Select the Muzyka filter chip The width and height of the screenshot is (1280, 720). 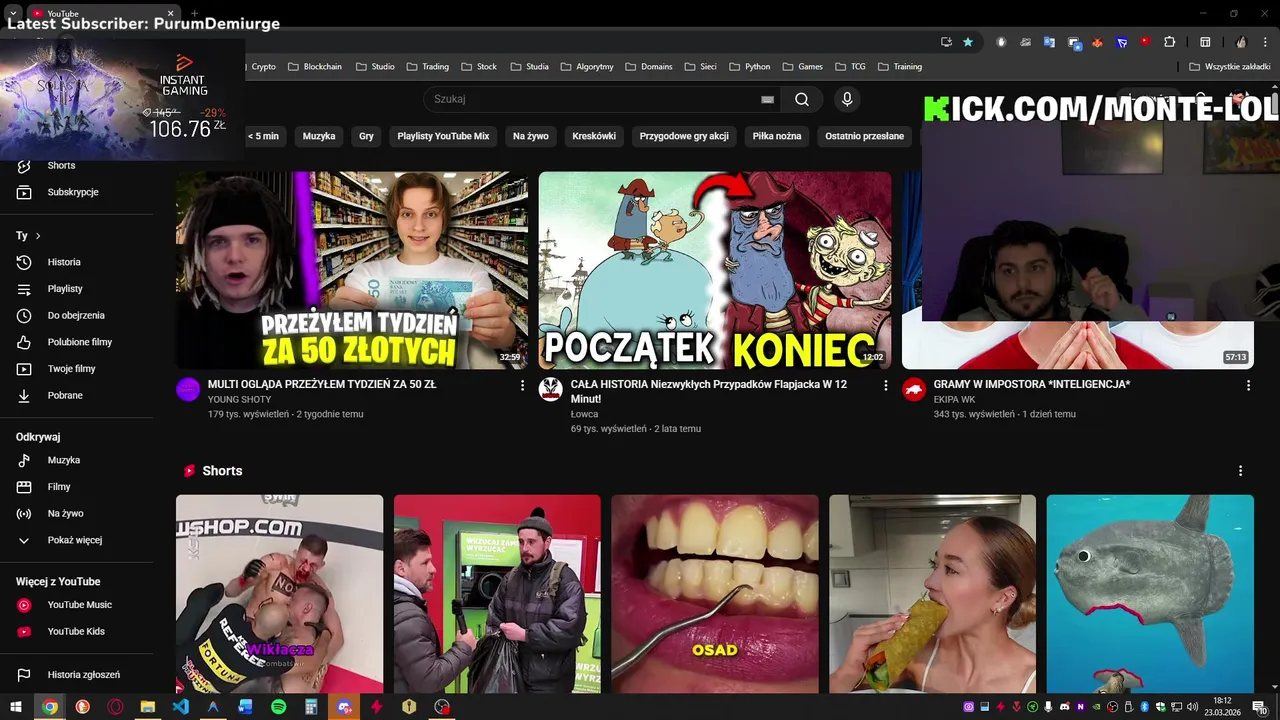point(319,136)
